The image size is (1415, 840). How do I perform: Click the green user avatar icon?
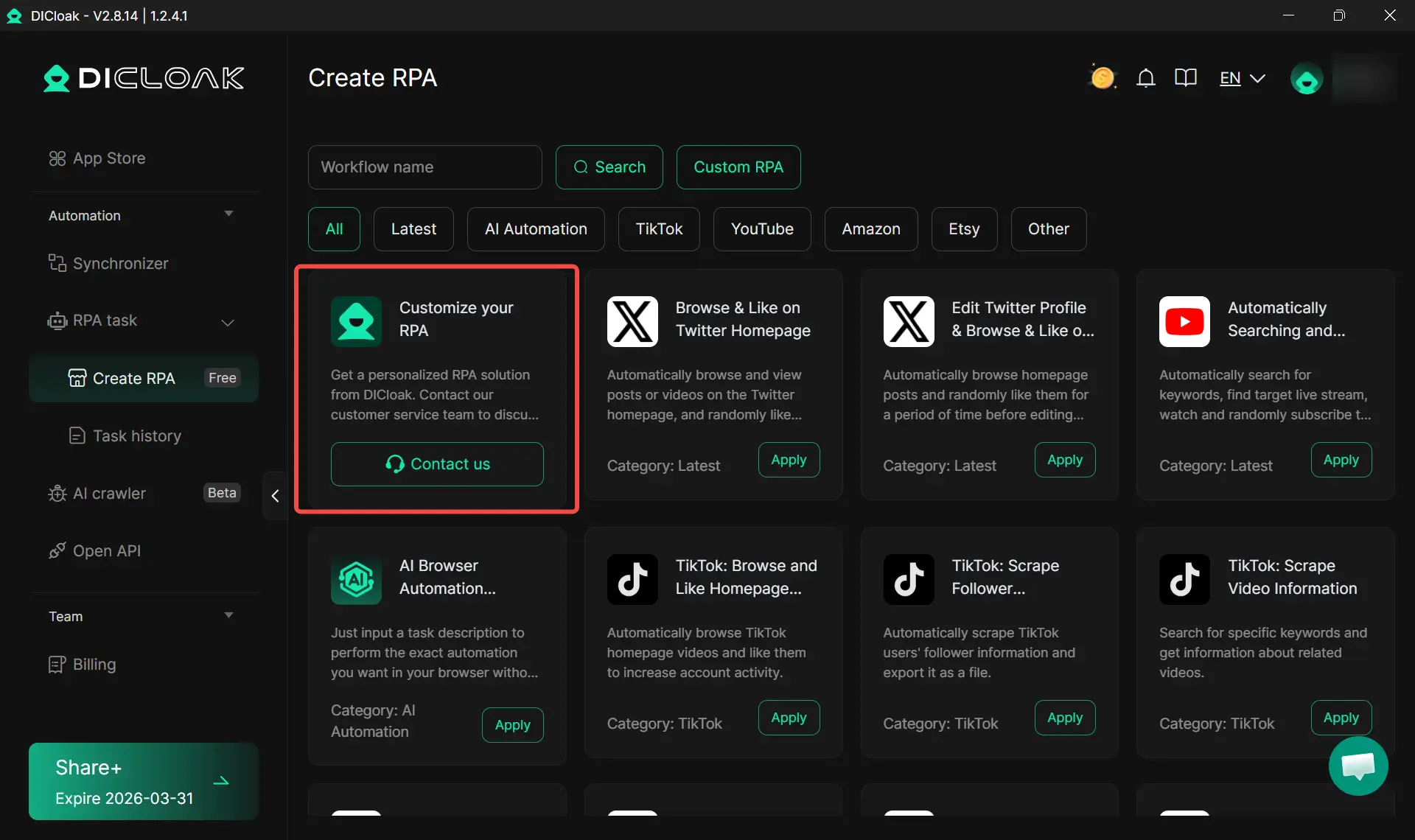pos(1306,79)
